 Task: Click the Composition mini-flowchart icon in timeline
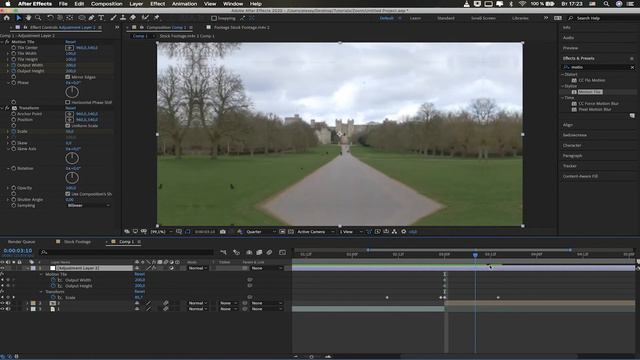pyautogui.click(x=223, y=253)
